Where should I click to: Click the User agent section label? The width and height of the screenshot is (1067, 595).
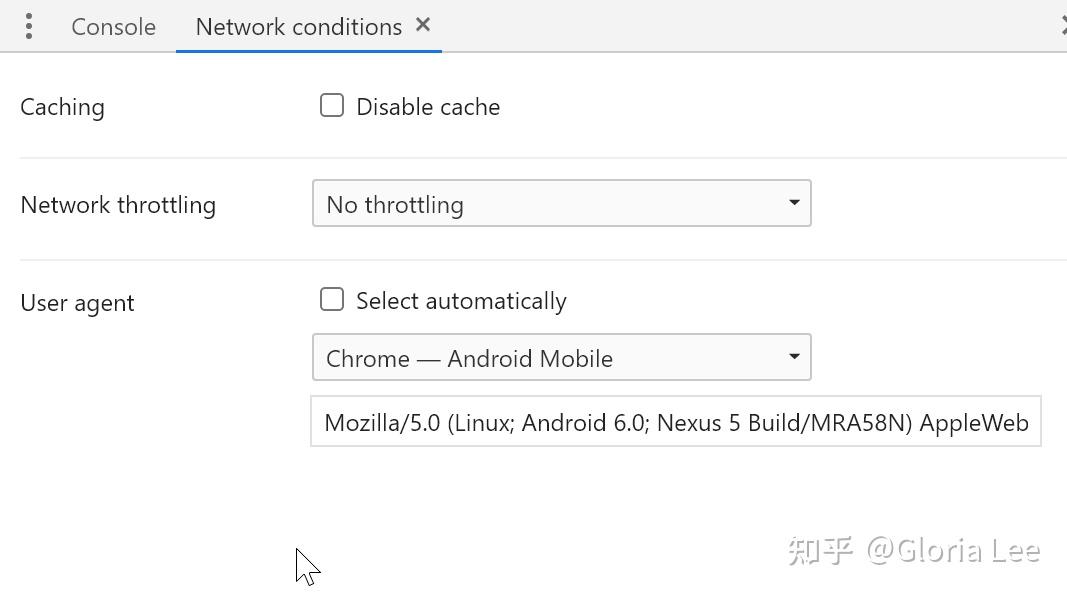coord(77,303)
